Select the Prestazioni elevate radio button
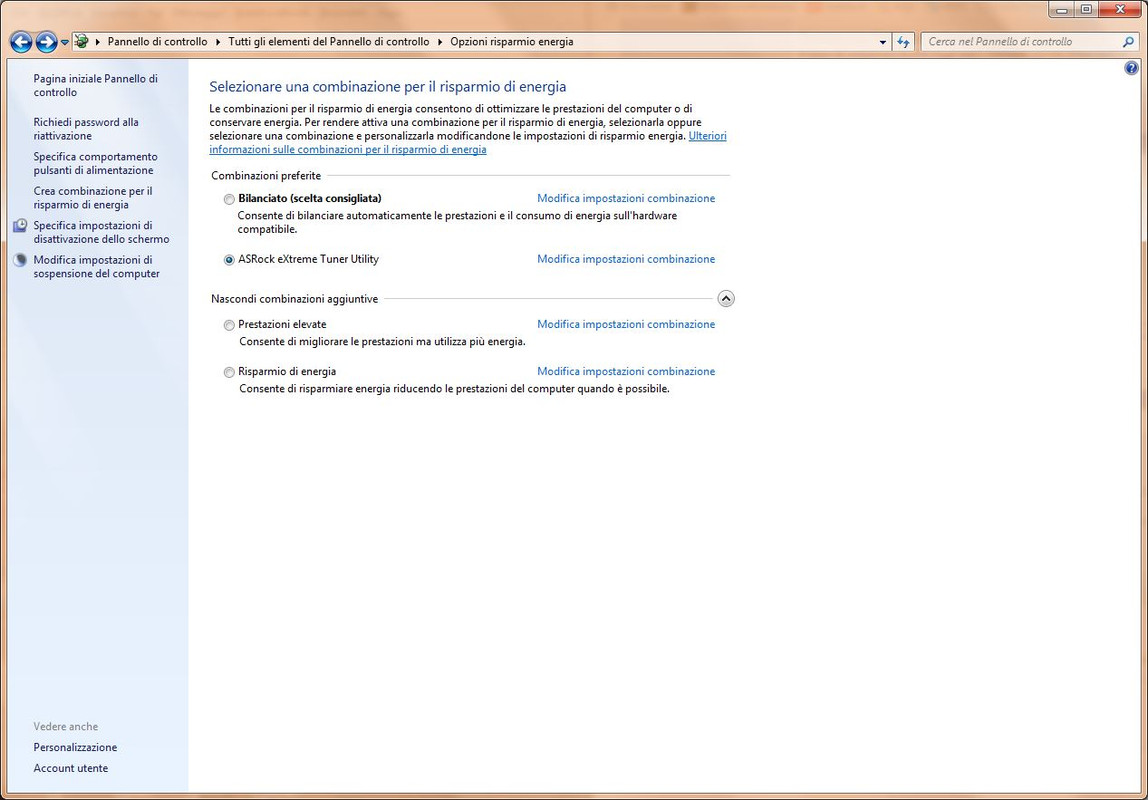The width and height of the screenshot is (1148, 800). [x=229, y=325]
